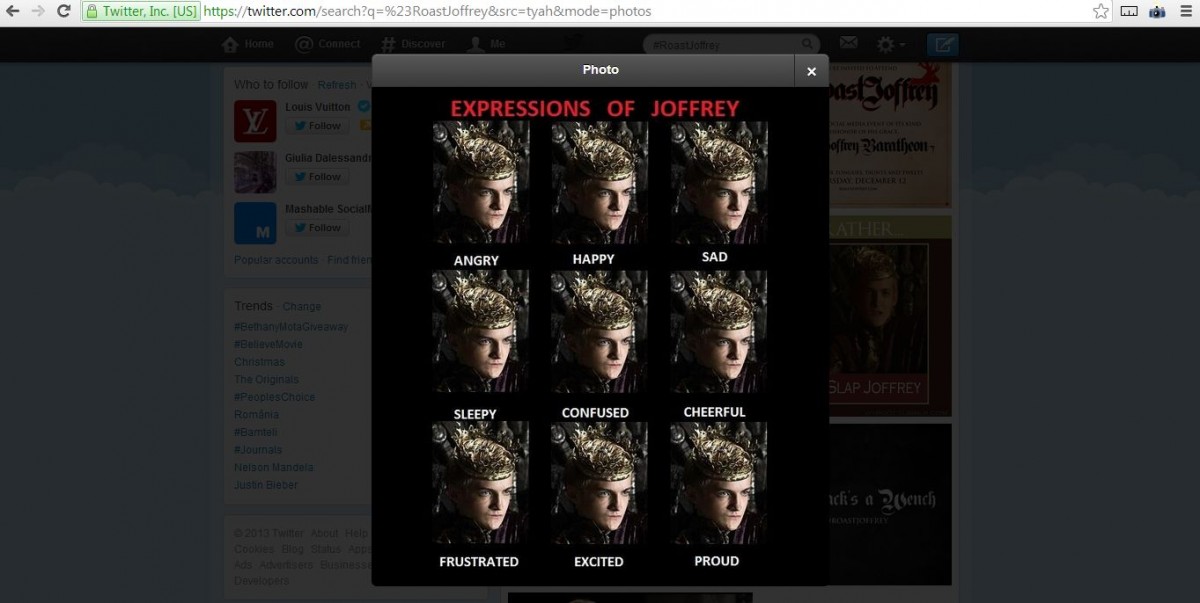Click Refresh in Who to follow
Image resolution: width=1200 pixels, height=603 pixels.
pyautogui.click(x=337, y=85)
